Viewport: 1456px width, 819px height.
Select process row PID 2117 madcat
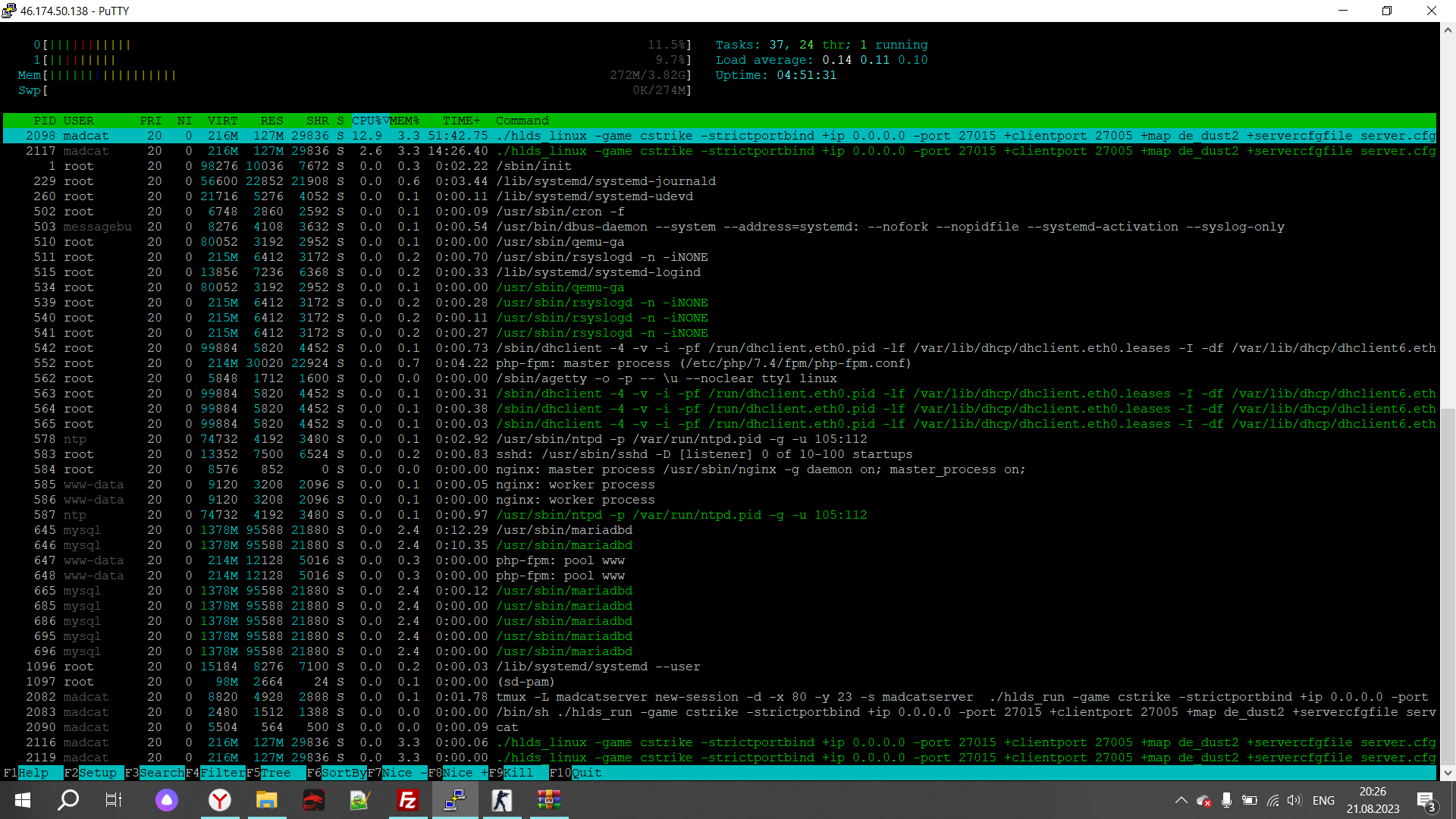tap(720, 151)
